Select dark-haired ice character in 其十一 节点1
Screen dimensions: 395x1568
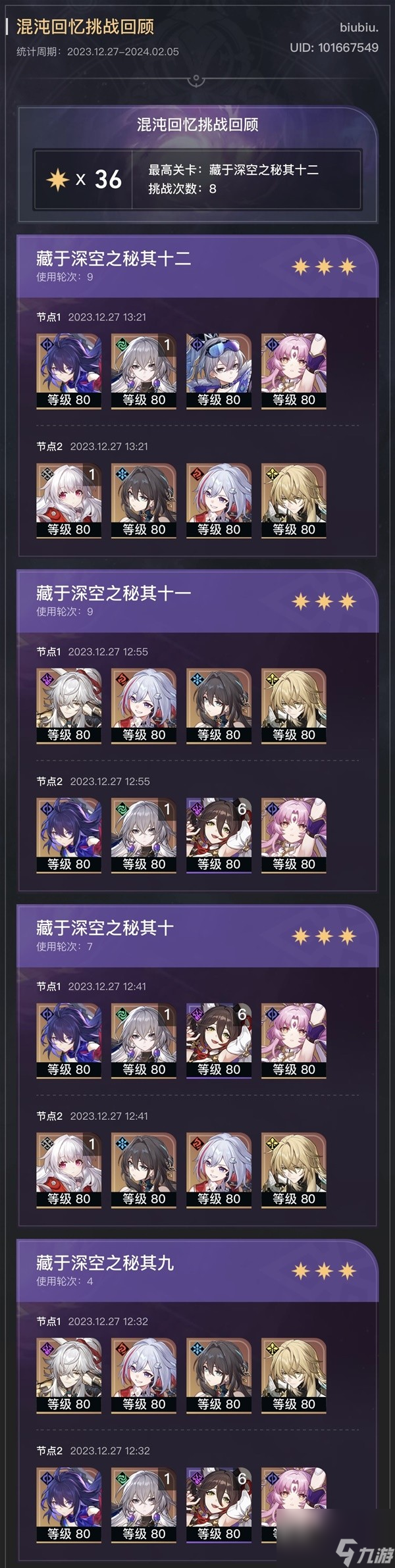pyautogui.click(x=219, y=706)
